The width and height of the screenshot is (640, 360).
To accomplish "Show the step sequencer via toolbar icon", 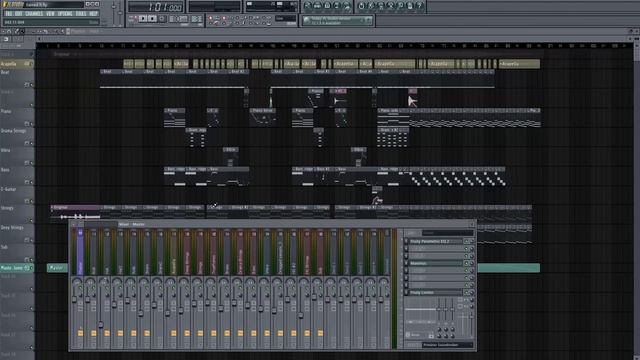I will click(317, 6).
